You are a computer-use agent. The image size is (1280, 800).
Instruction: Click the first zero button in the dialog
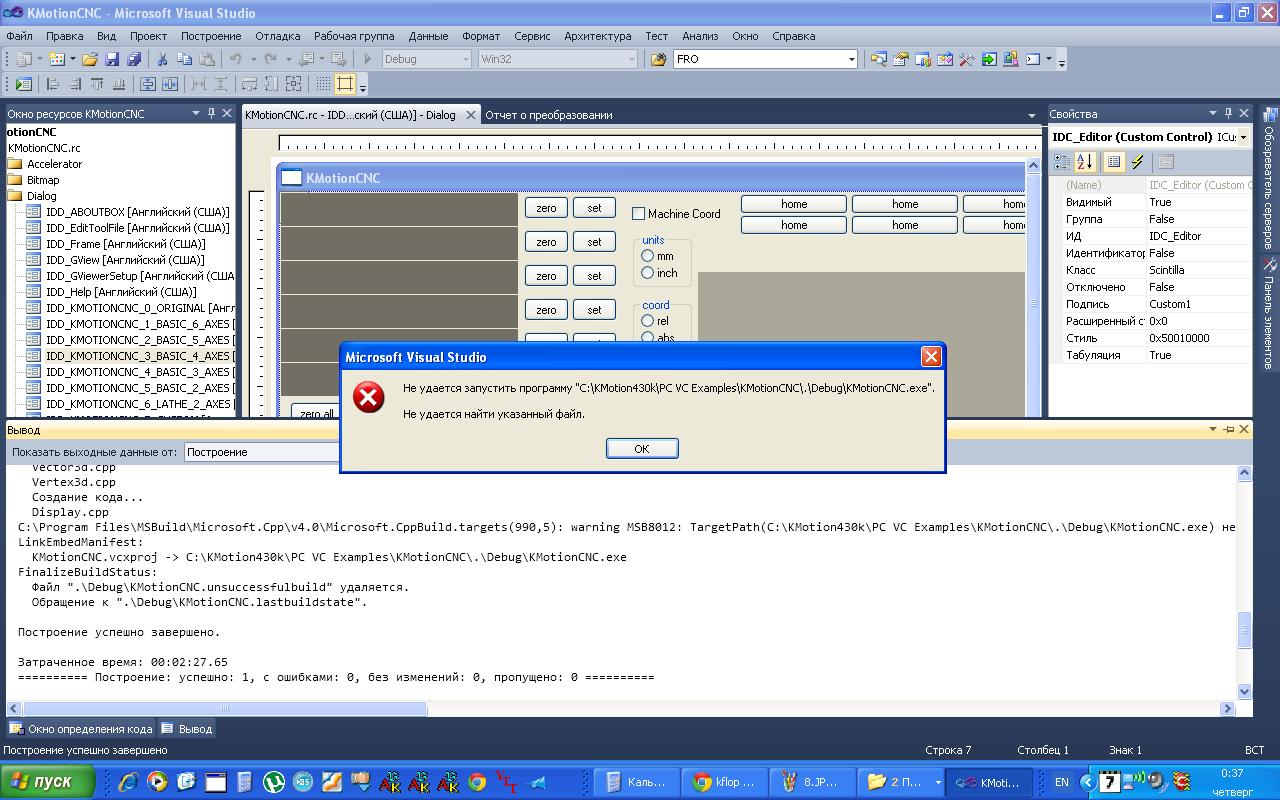pyautogui.click(x=546, y=208)
